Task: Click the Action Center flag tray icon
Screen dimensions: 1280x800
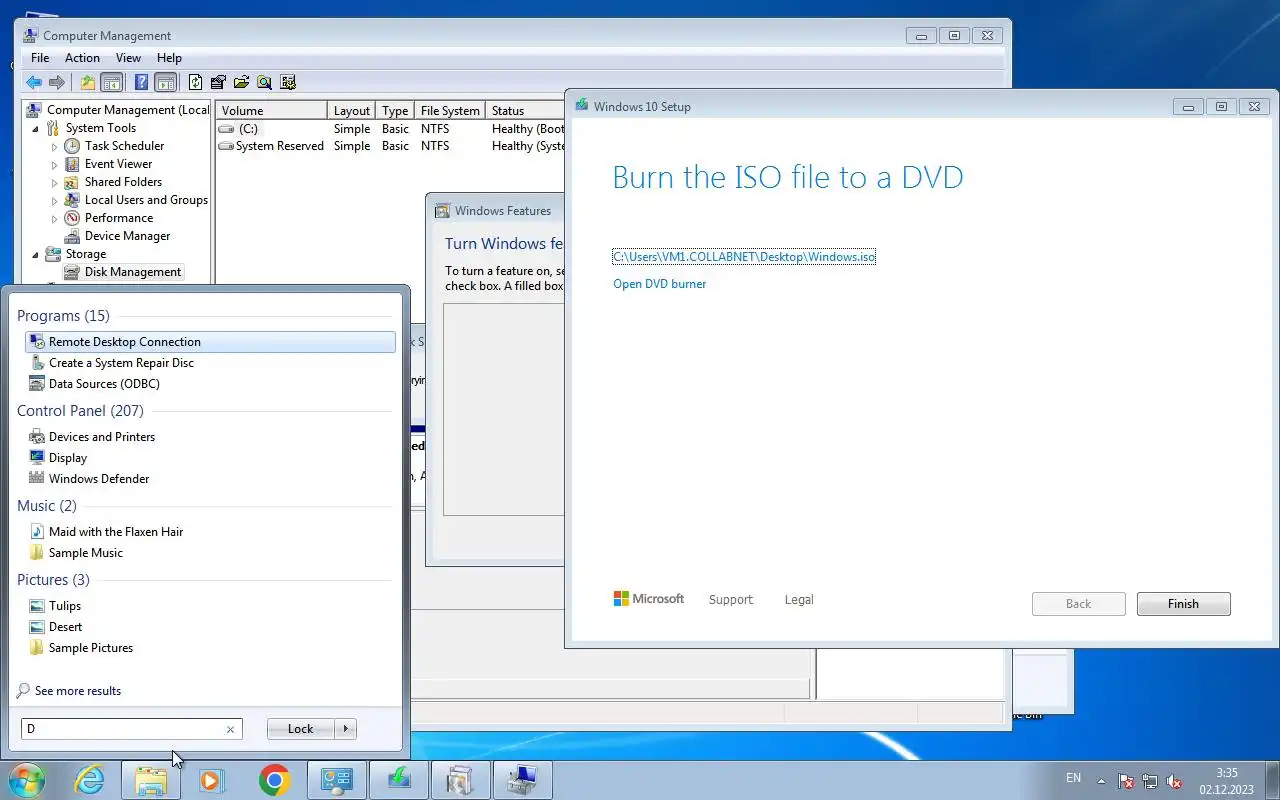Action: (1126, 781)
